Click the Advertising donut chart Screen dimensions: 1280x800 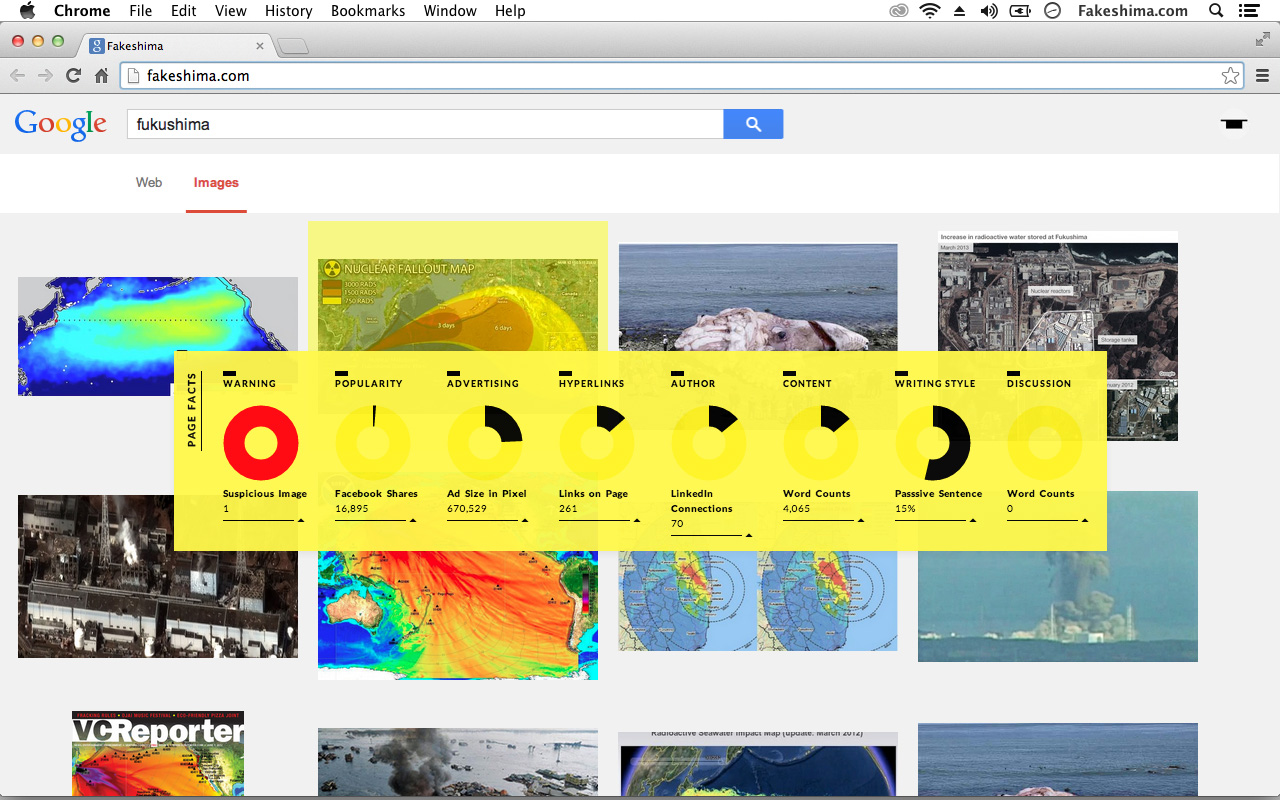[x=484, y=443]
